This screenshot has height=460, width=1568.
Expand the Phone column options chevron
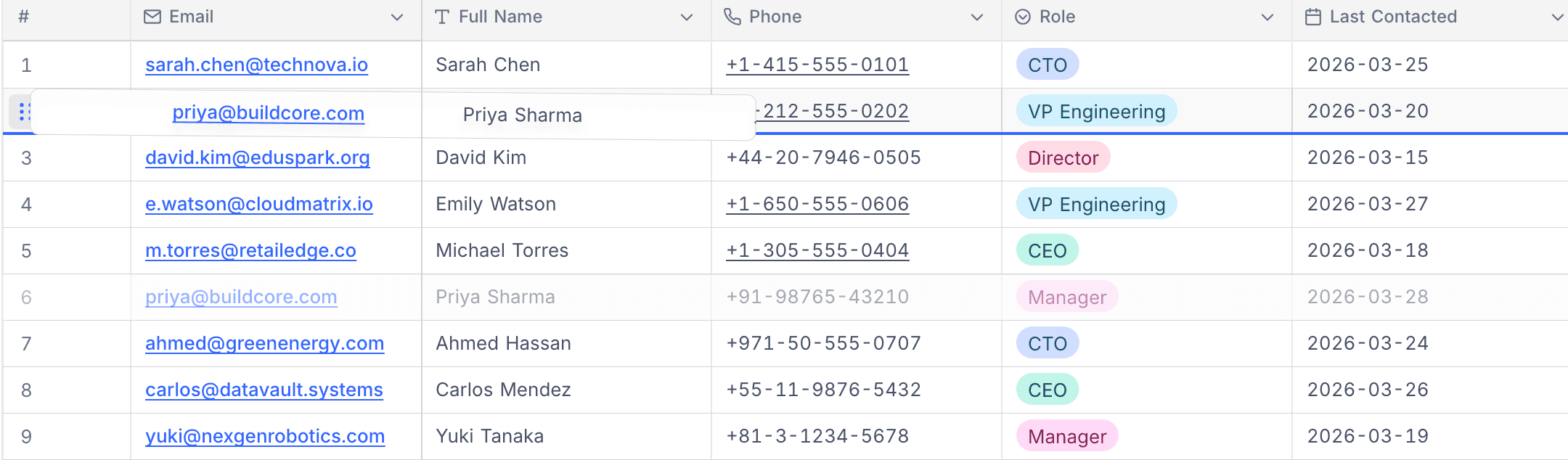[977, 17]
